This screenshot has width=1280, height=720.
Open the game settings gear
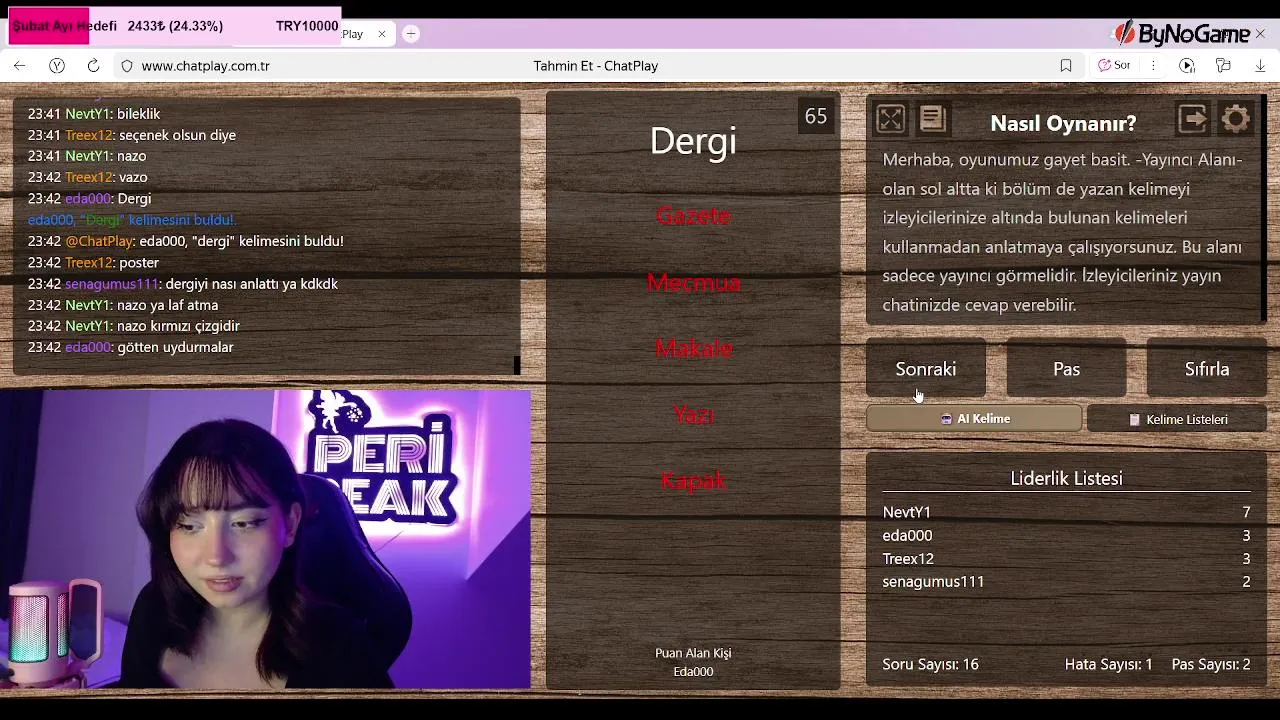coord(1236,120)
